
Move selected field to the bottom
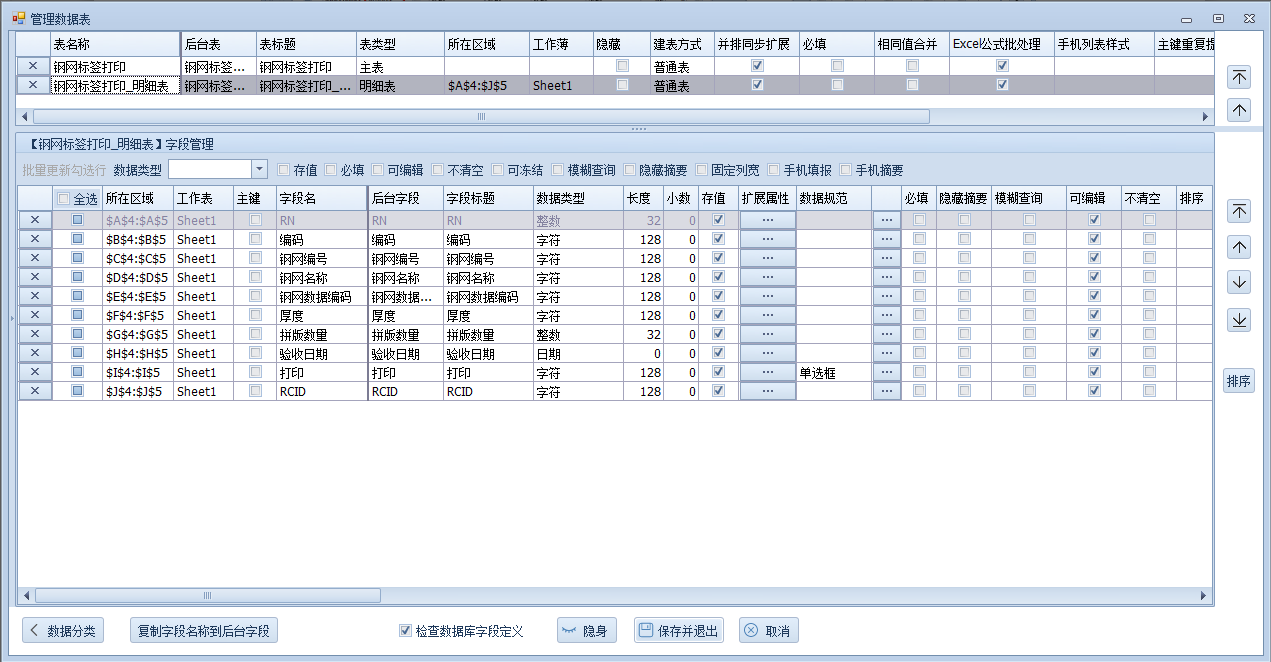(x=1239, y=319)
